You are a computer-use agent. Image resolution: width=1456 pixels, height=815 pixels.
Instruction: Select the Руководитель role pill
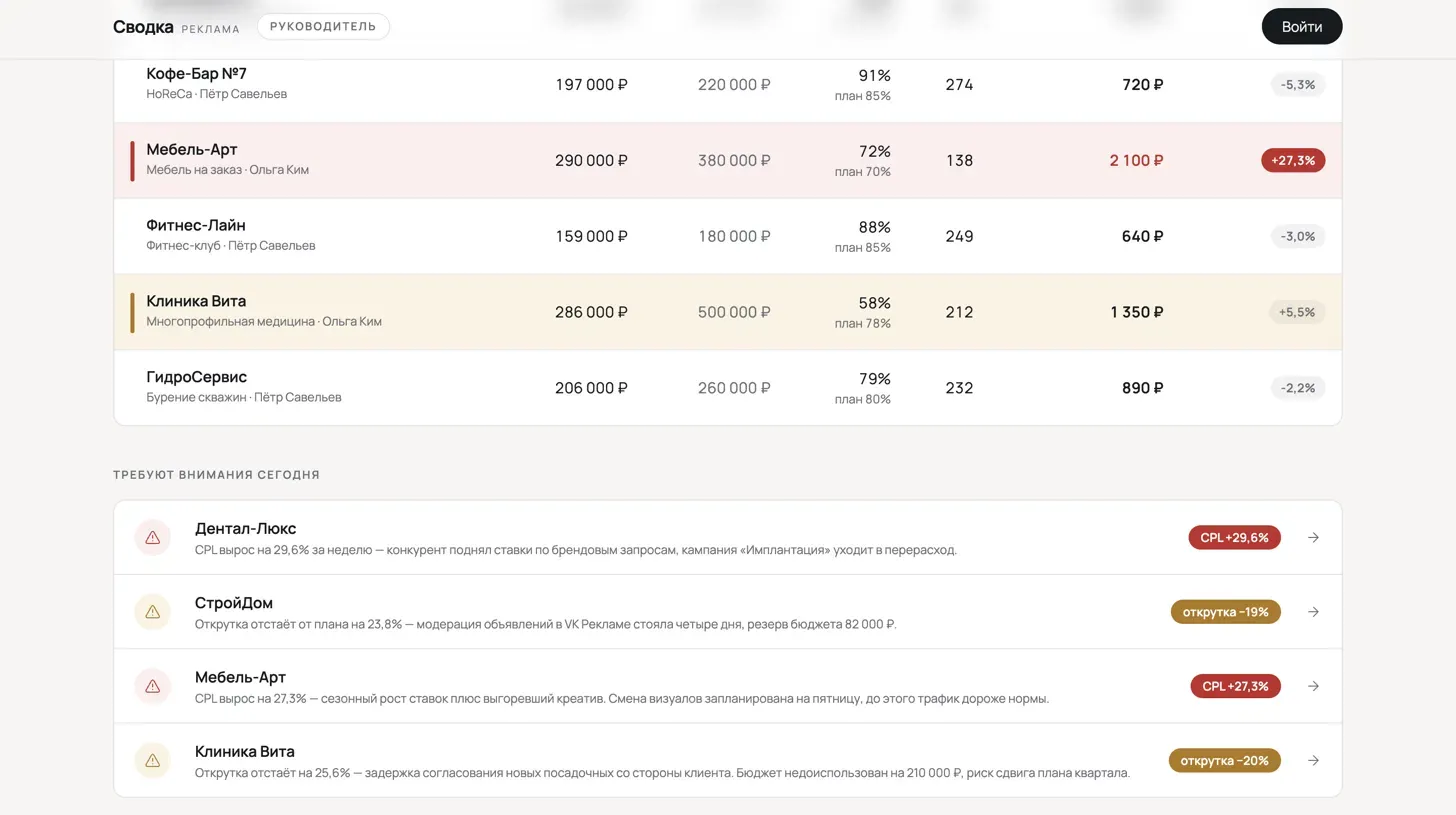click(x=323, y=27)
